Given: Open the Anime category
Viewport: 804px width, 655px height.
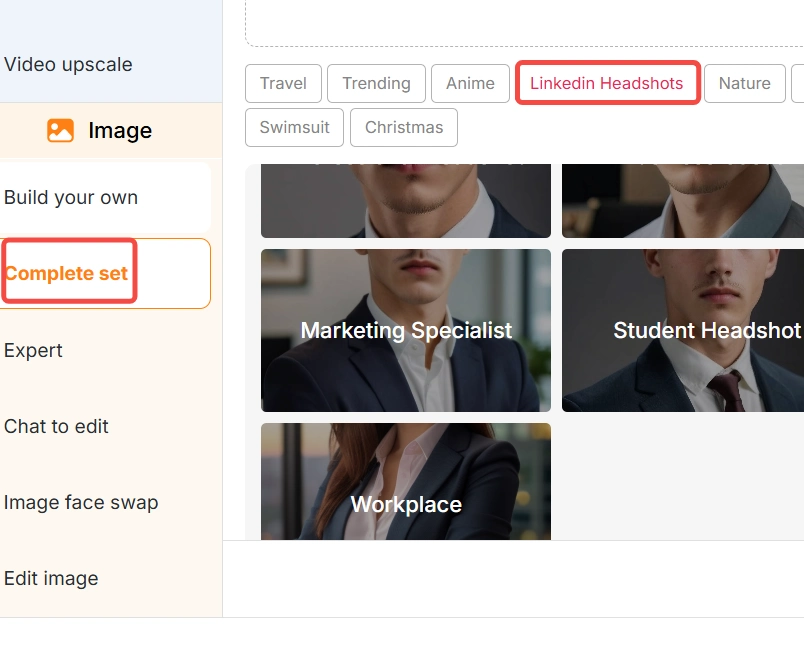Looking at the screenshot, I should (470, 84).
